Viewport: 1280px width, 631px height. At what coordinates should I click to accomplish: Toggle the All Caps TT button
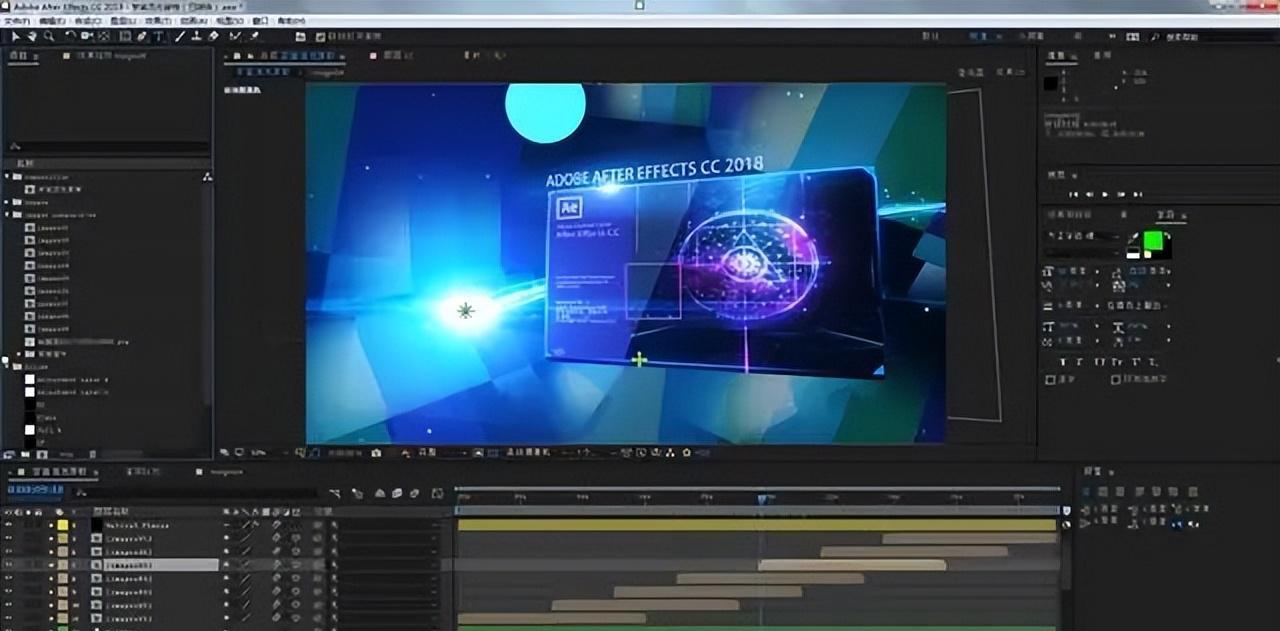(x=1100, y=361)
